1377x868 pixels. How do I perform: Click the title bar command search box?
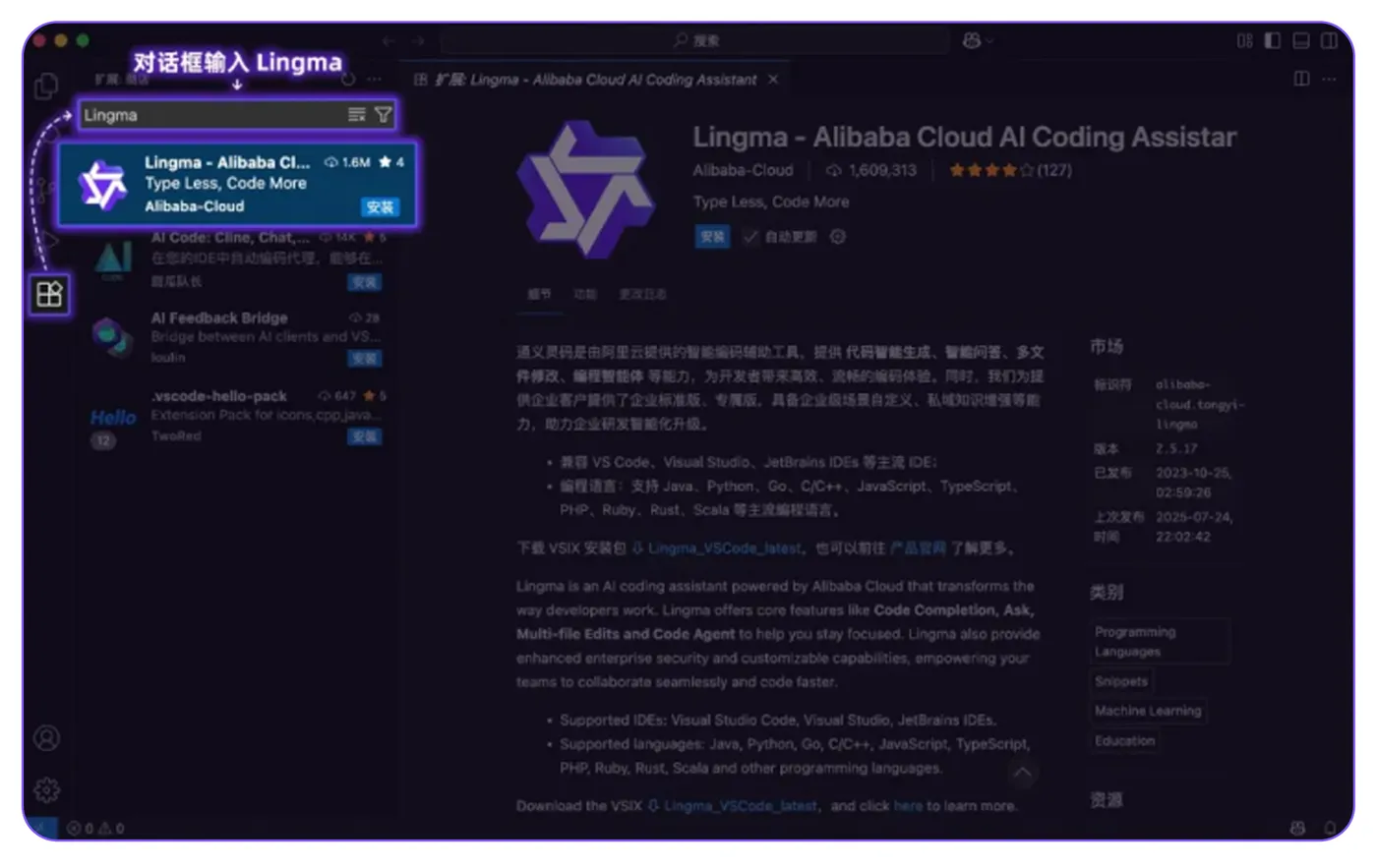[x=696, y=40]
